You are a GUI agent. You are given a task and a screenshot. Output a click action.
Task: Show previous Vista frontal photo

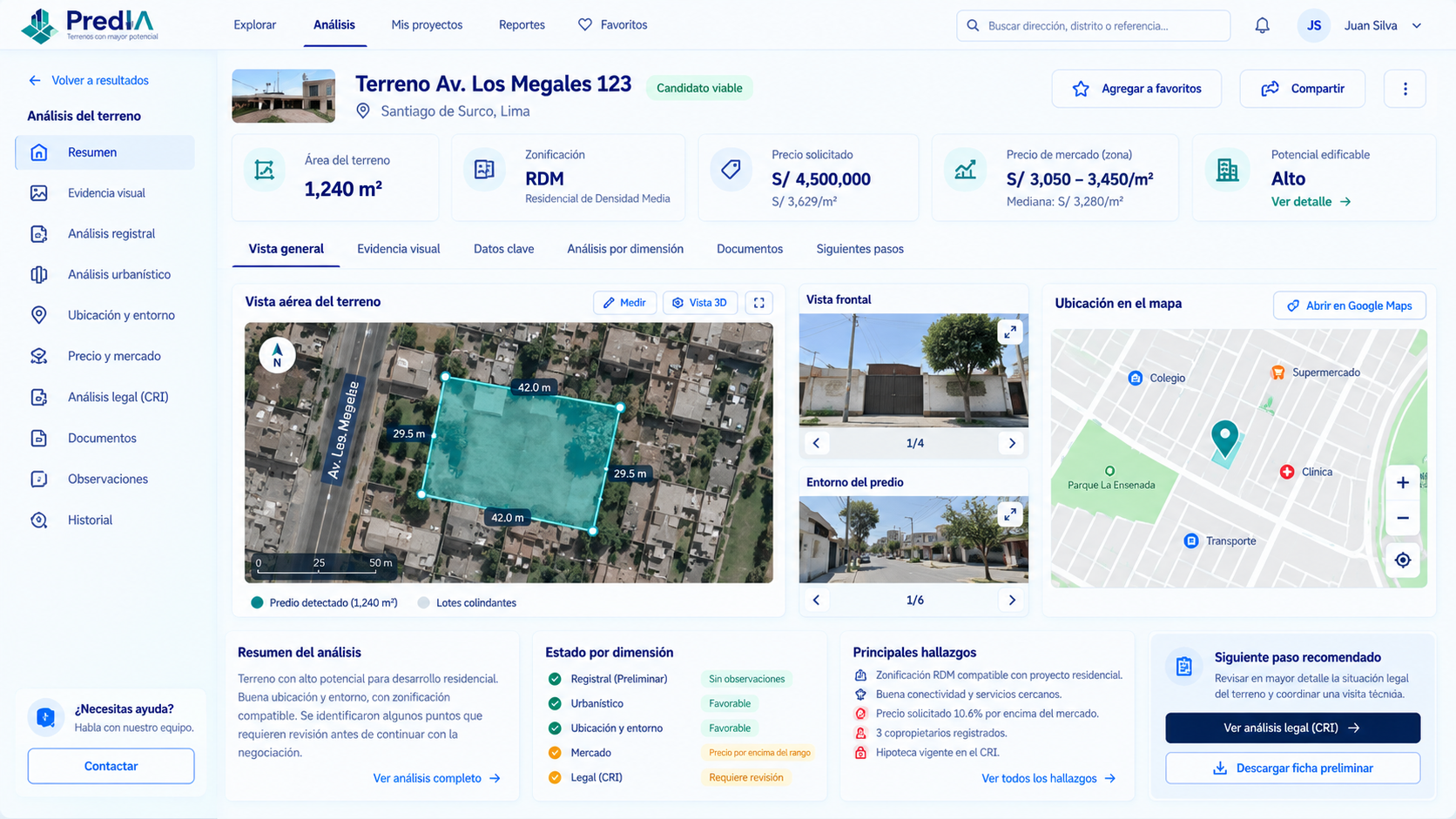click(x=816, y=443)
